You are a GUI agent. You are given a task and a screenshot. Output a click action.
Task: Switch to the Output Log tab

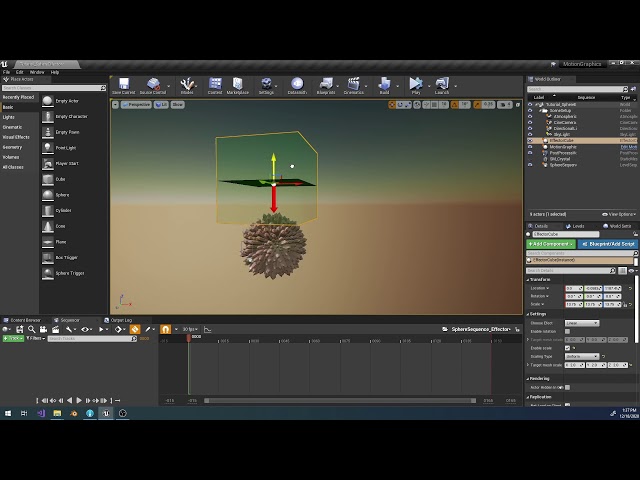(x=119, y=320)
